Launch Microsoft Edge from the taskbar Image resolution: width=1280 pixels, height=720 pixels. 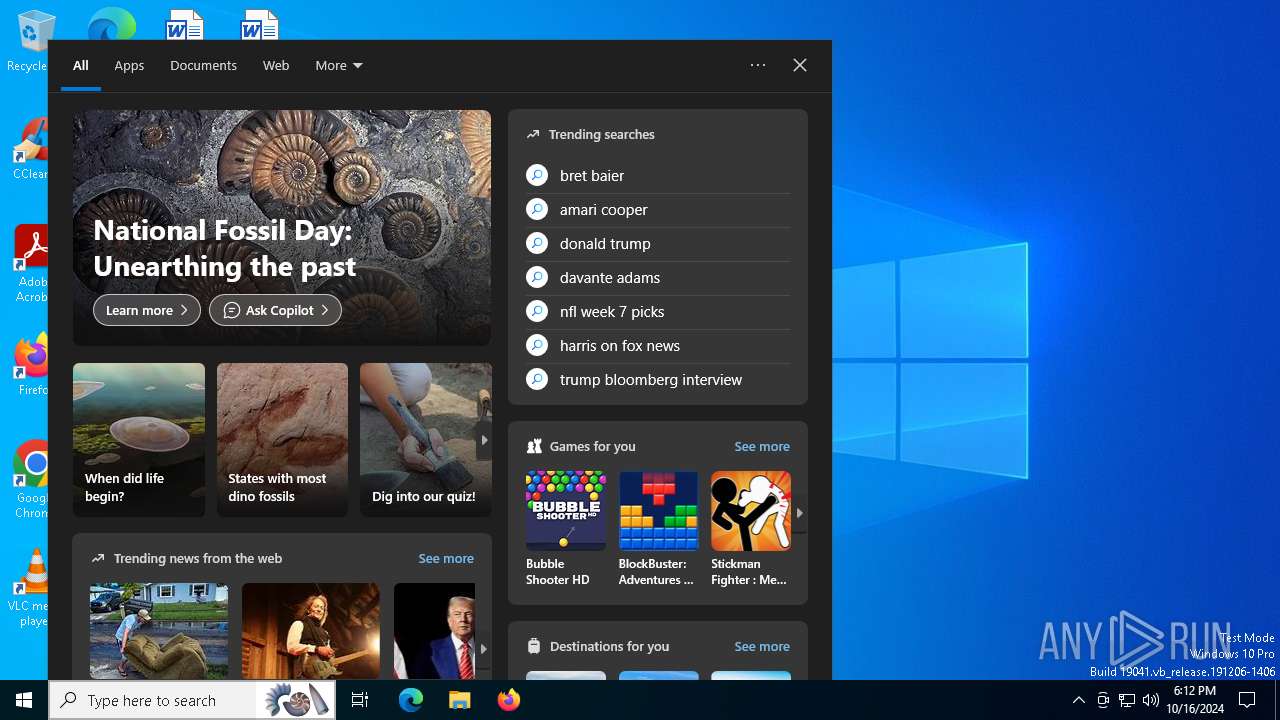coord(411,700)
